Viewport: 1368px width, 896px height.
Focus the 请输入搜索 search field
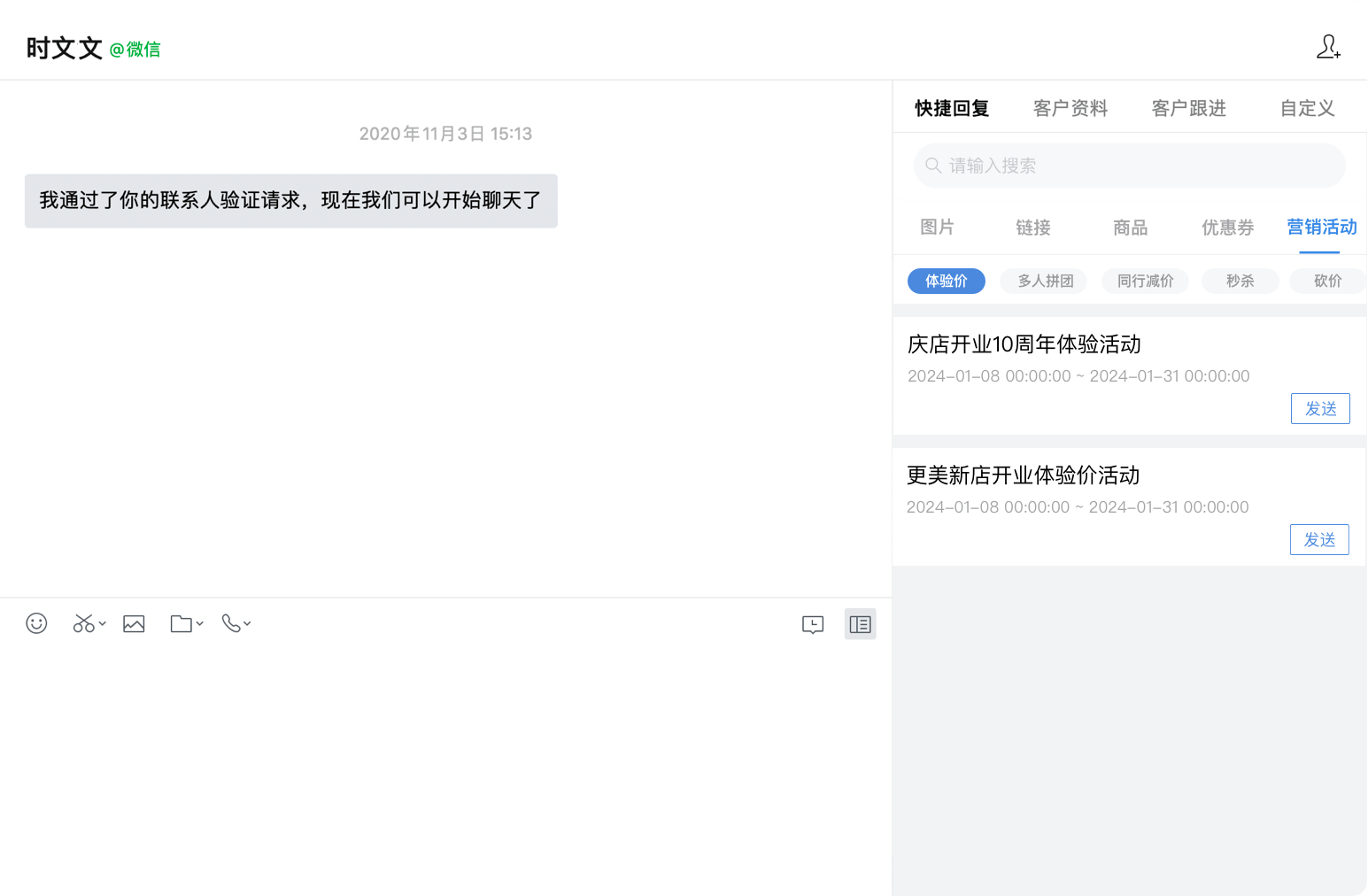(1130, 166)
